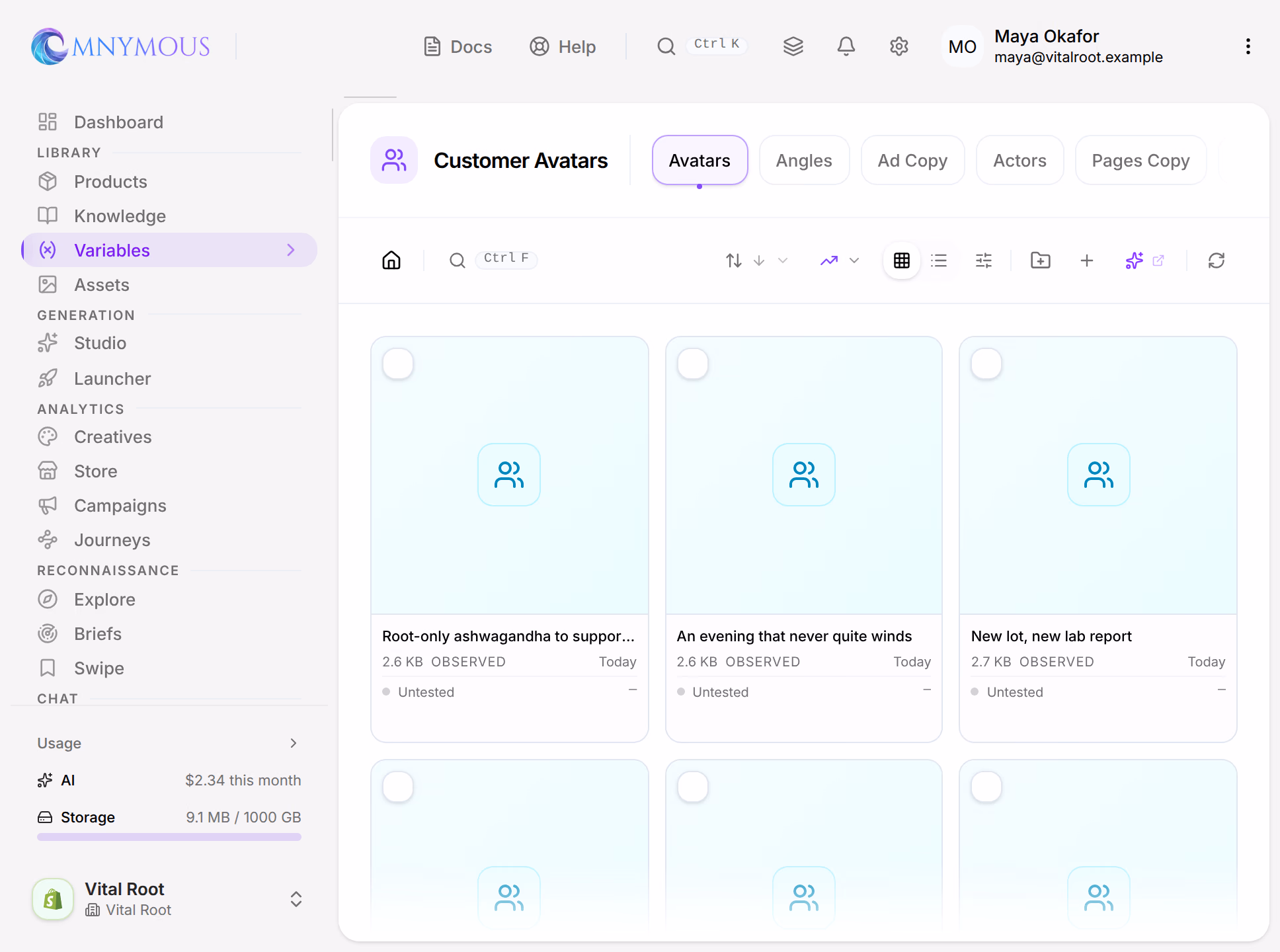1280x952 pixels.
Task: Click the MO user avatar
Action: pyautogui.click(x=962, y=46)
